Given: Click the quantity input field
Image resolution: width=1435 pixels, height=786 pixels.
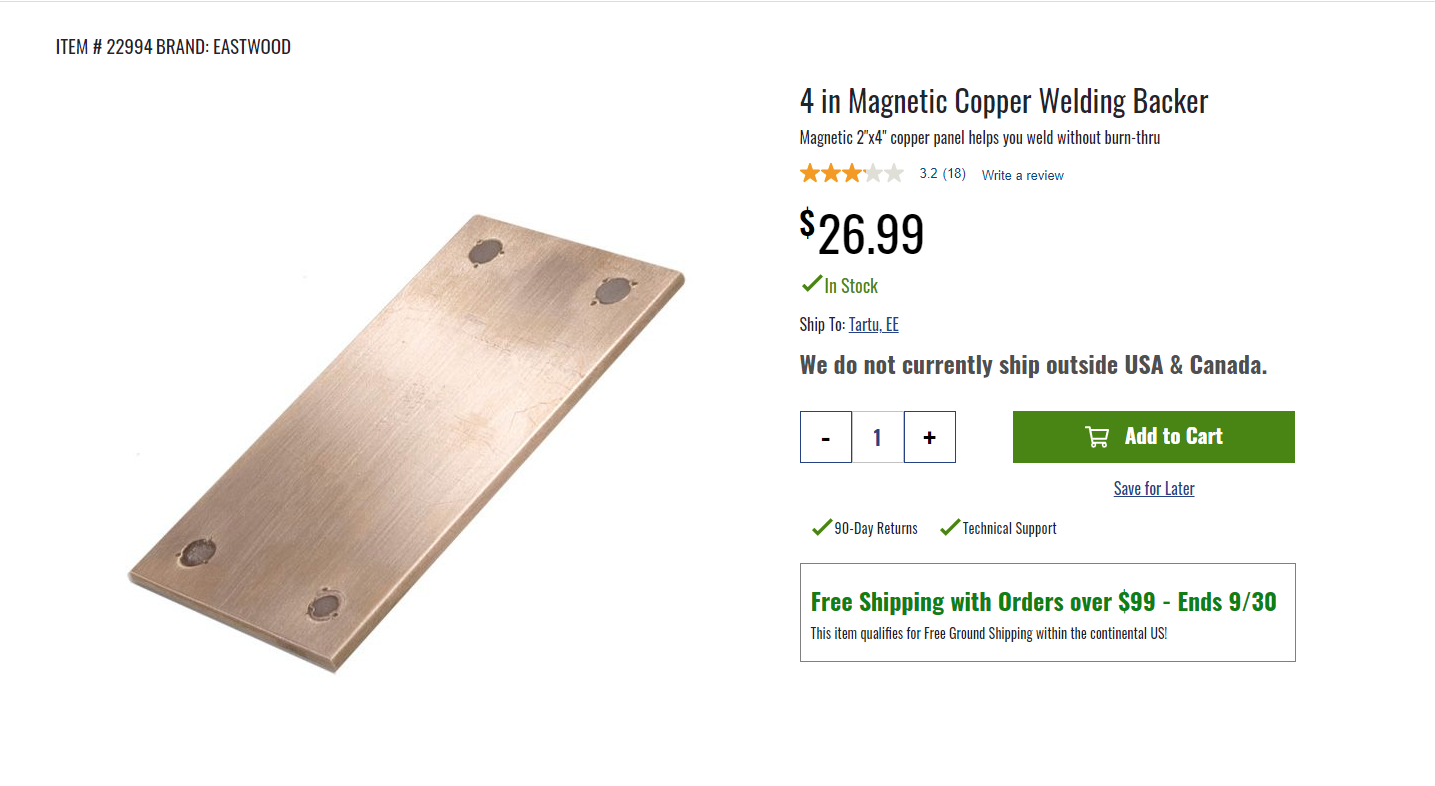Looking at the screenshot, I should coord(878,437).
